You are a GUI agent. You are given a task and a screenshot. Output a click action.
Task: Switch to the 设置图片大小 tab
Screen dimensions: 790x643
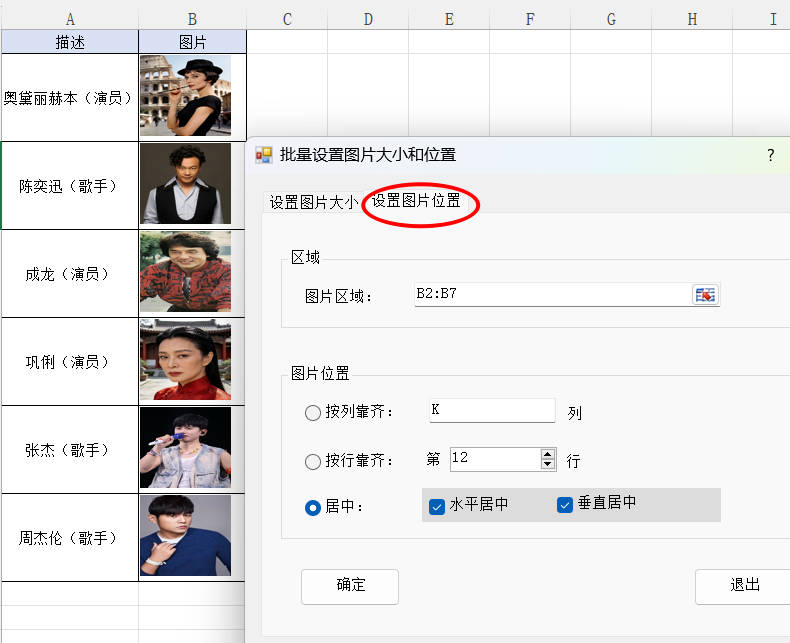[312, 201]
